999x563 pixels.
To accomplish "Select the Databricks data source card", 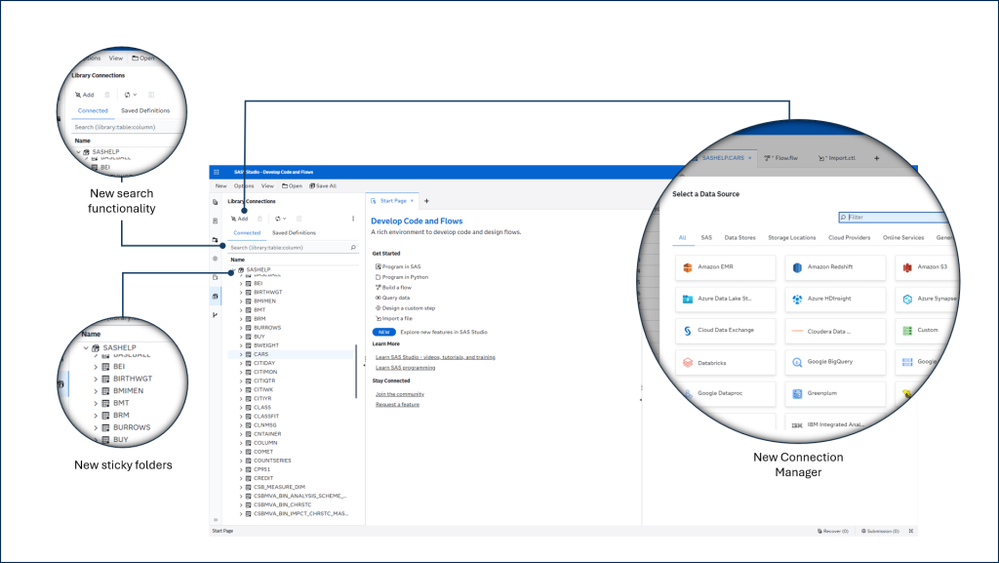I will (725, 362).
